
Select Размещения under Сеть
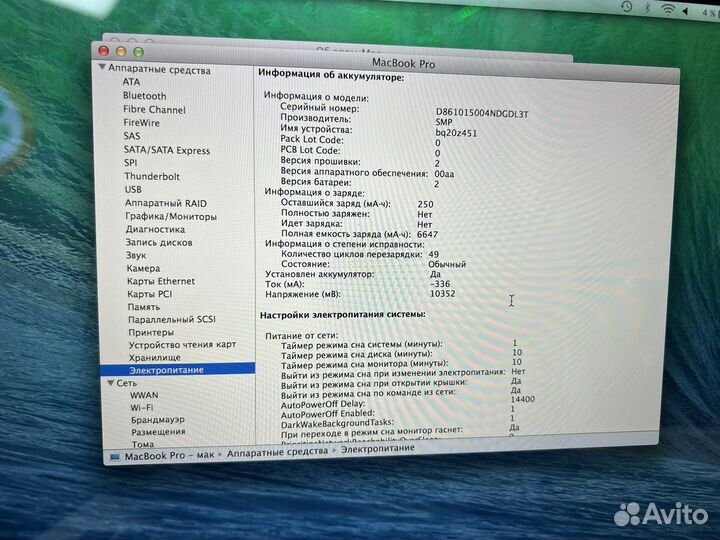pyautogui.click(x=158, y=432)
